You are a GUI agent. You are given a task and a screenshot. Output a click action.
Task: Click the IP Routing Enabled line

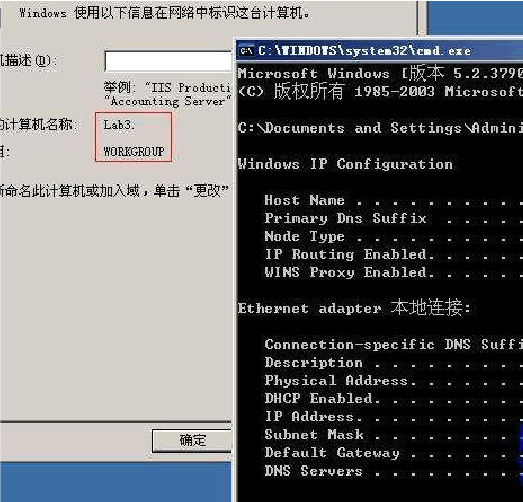click(x=394, y=255)
